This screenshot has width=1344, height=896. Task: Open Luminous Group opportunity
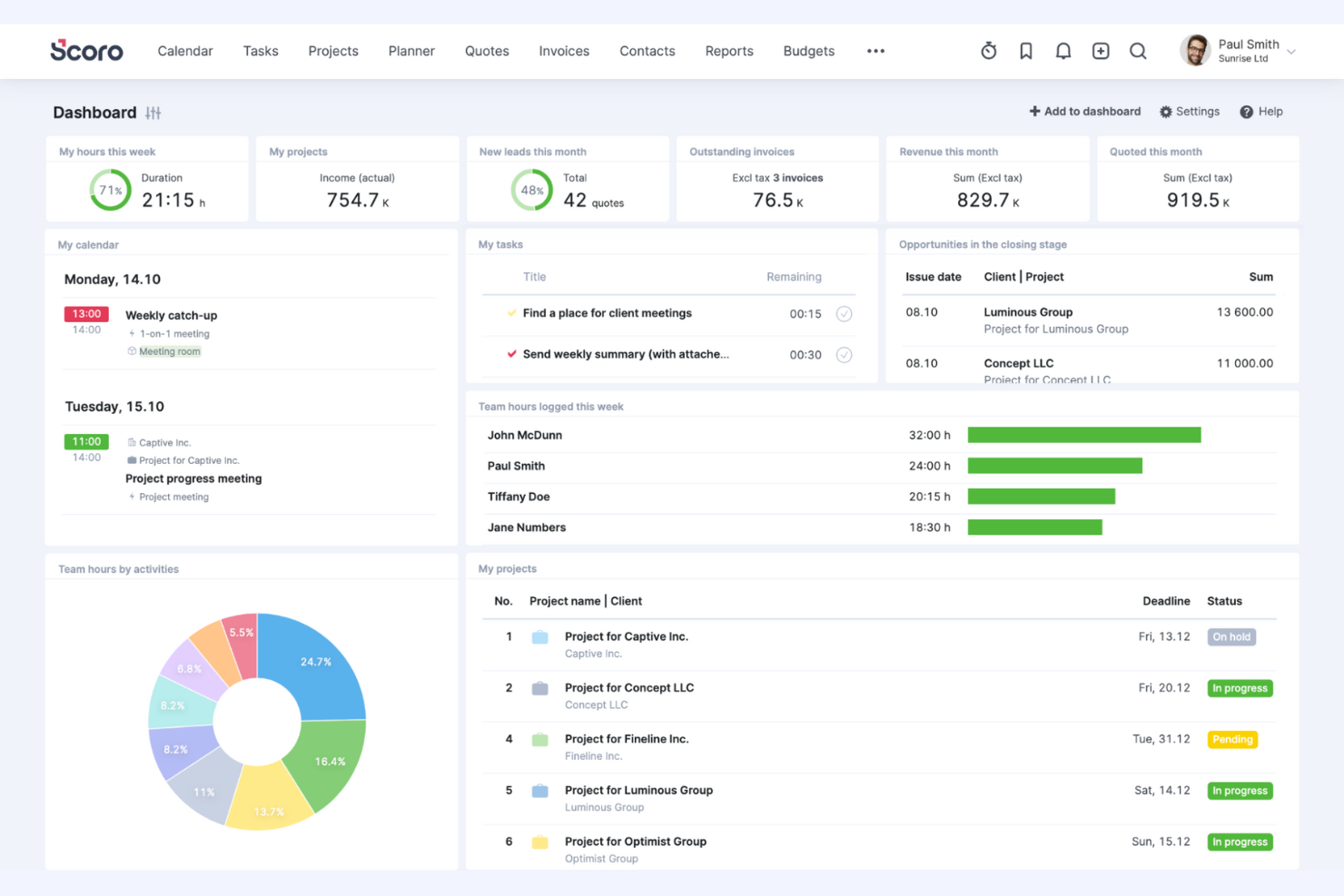1028,311
